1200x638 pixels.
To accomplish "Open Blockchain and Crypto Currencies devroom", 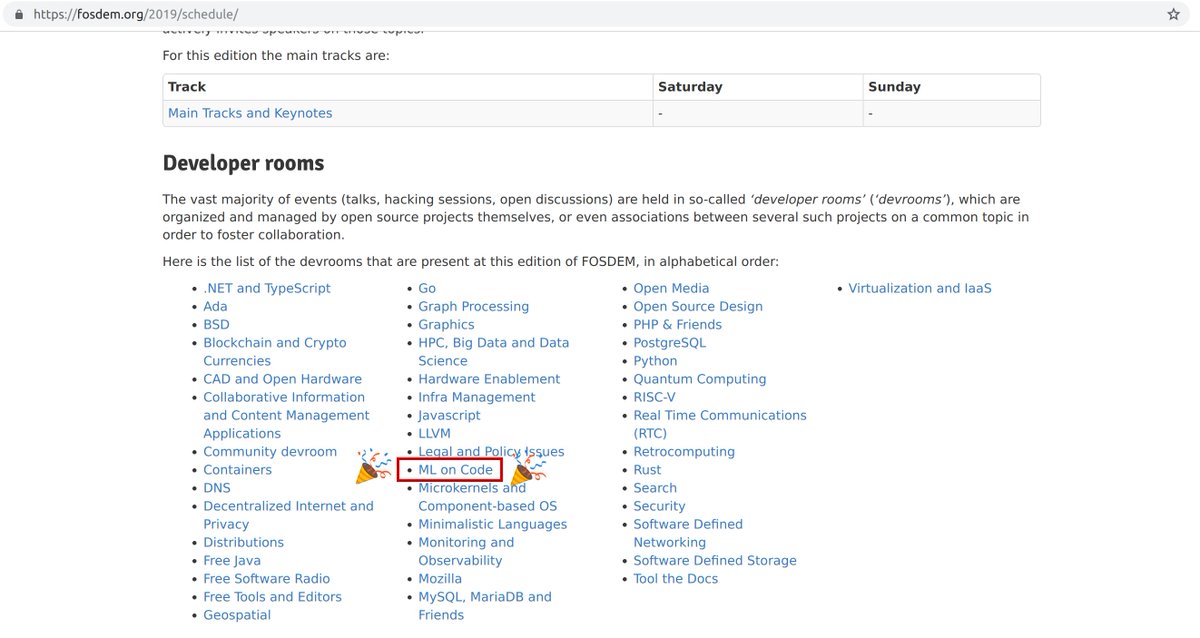I will point(275,351).
